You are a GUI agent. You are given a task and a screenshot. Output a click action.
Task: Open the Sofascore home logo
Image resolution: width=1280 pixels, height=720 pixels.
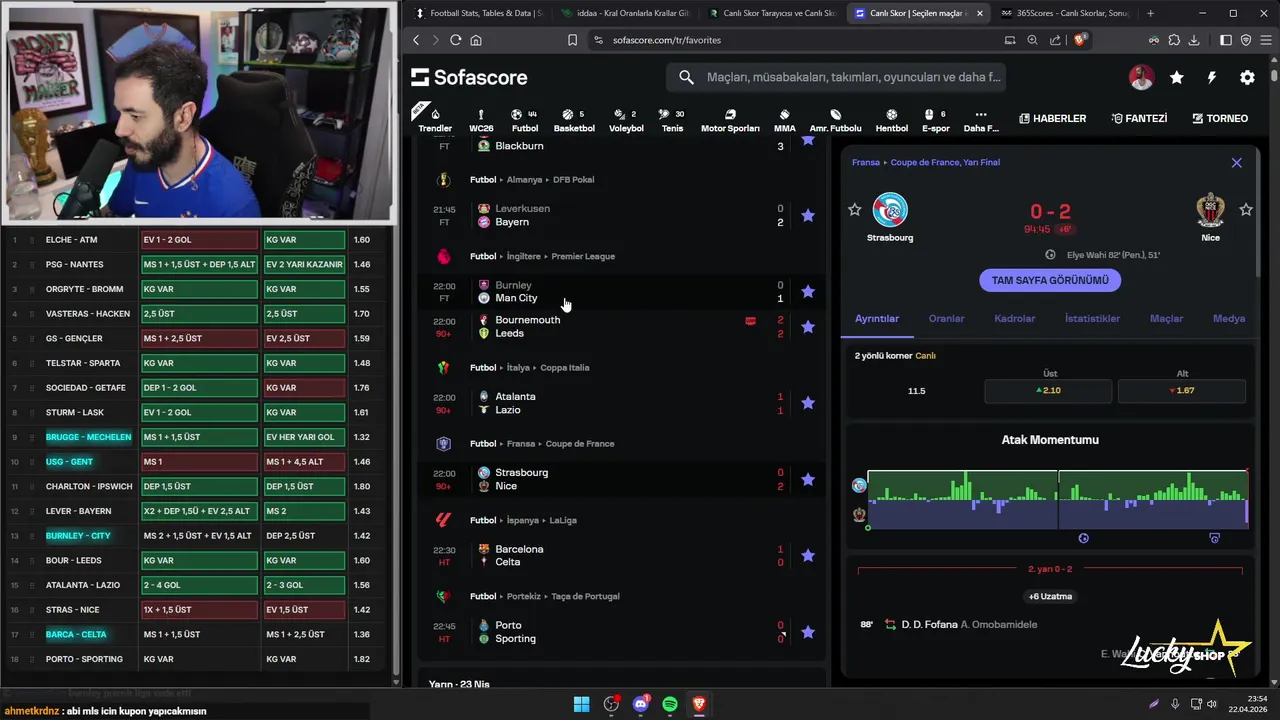coord(469,77)
